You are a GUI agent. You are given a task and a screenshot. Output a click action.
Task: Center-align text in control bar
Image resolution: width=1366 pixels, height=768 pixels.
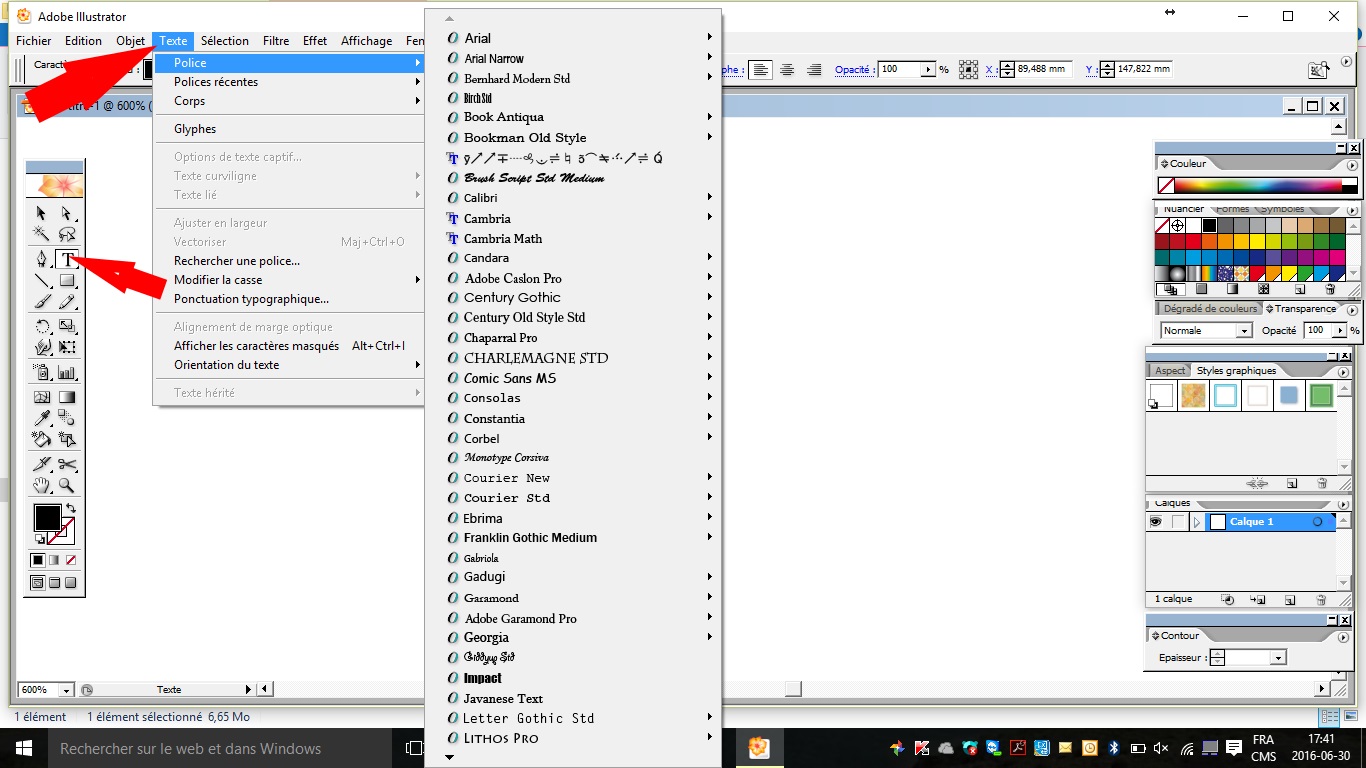[x=788, y=70]
